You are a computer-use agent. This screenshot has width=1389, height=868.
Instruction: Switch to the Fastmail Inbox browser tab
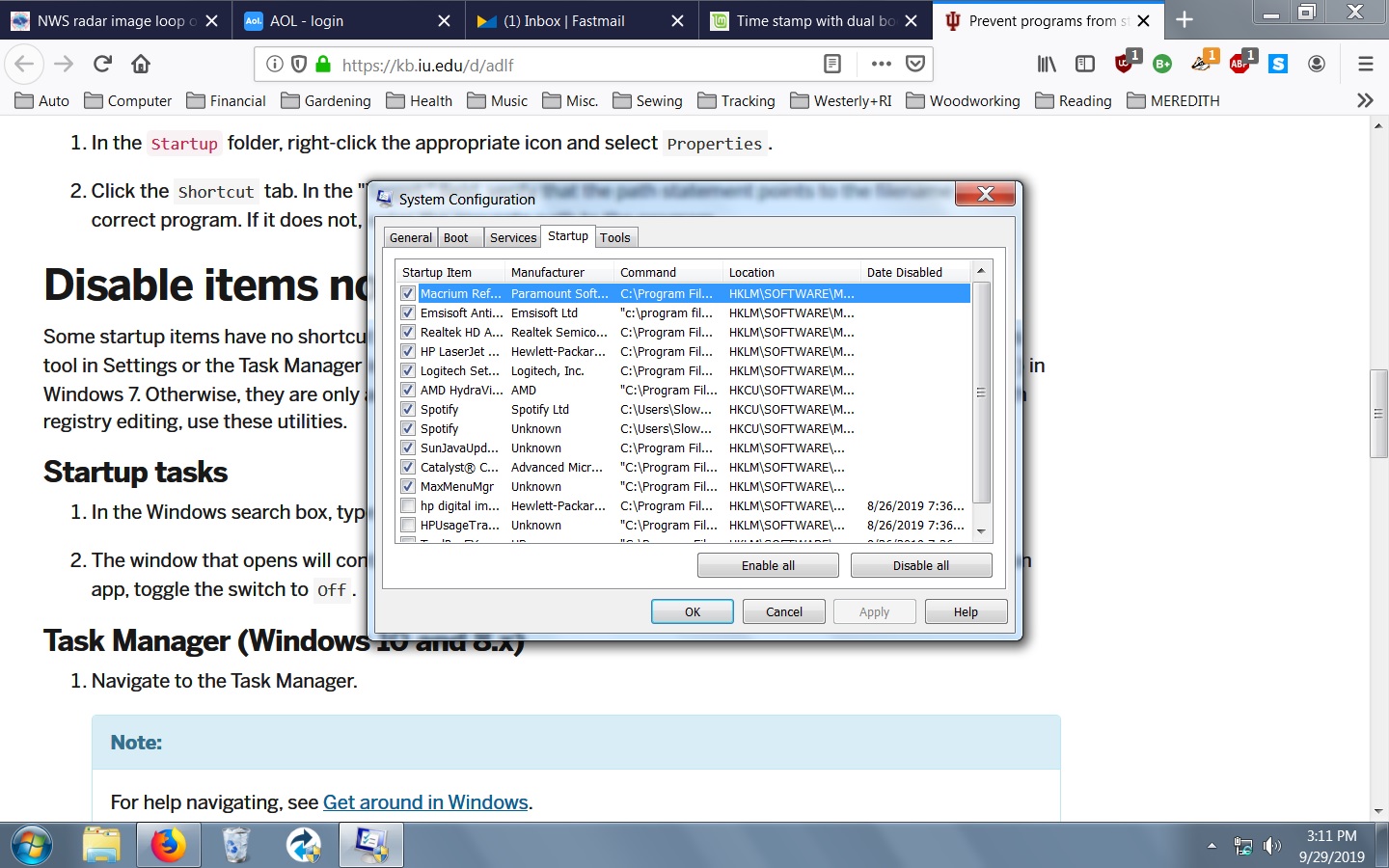pyautogui.click(x=581, y=20)
